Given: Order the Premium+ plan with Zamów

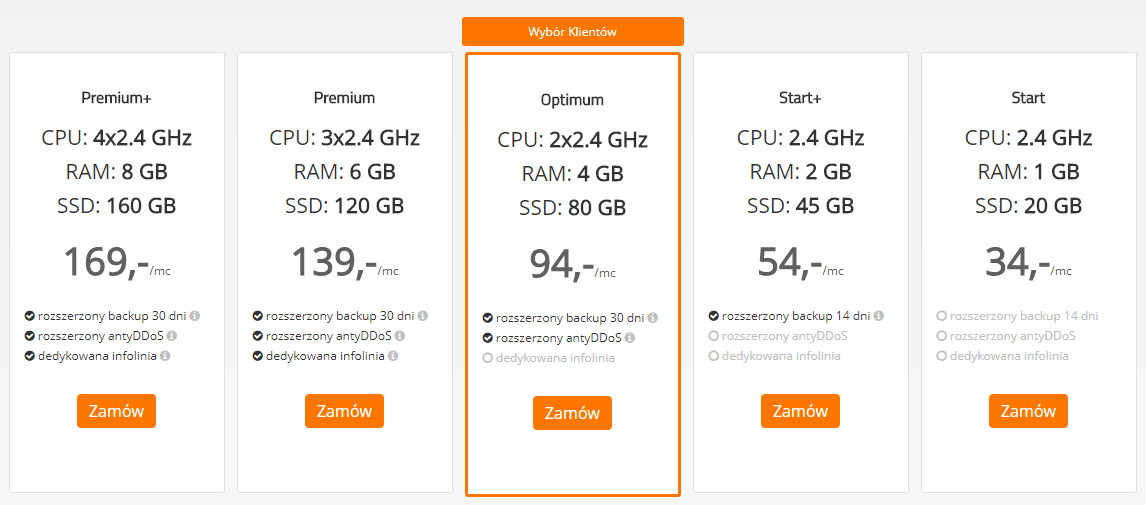Looking at the screenshot, I should coord(116,411).
